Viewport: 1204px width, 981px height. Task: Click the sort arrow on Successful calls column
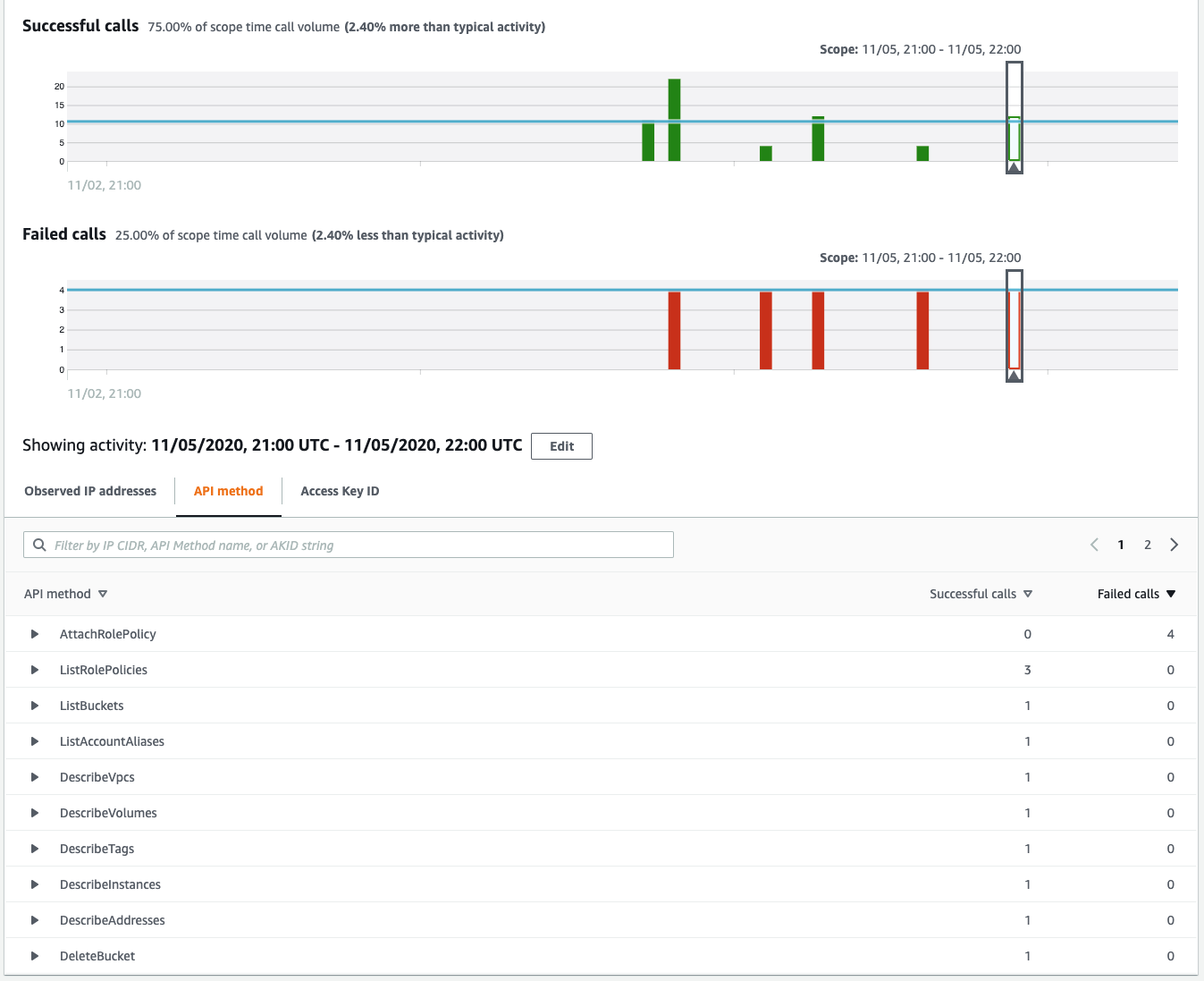tap(1029, 593)
